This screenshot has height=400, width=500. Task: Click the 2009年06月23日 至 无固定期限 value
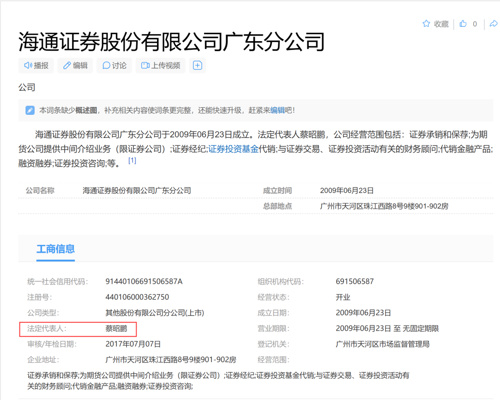point(387,329)
